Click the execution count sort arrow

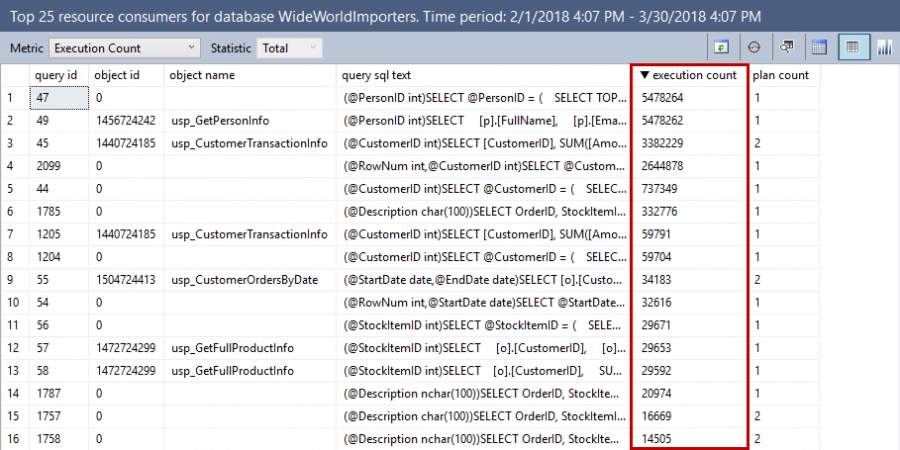click(x=644, y=75)
